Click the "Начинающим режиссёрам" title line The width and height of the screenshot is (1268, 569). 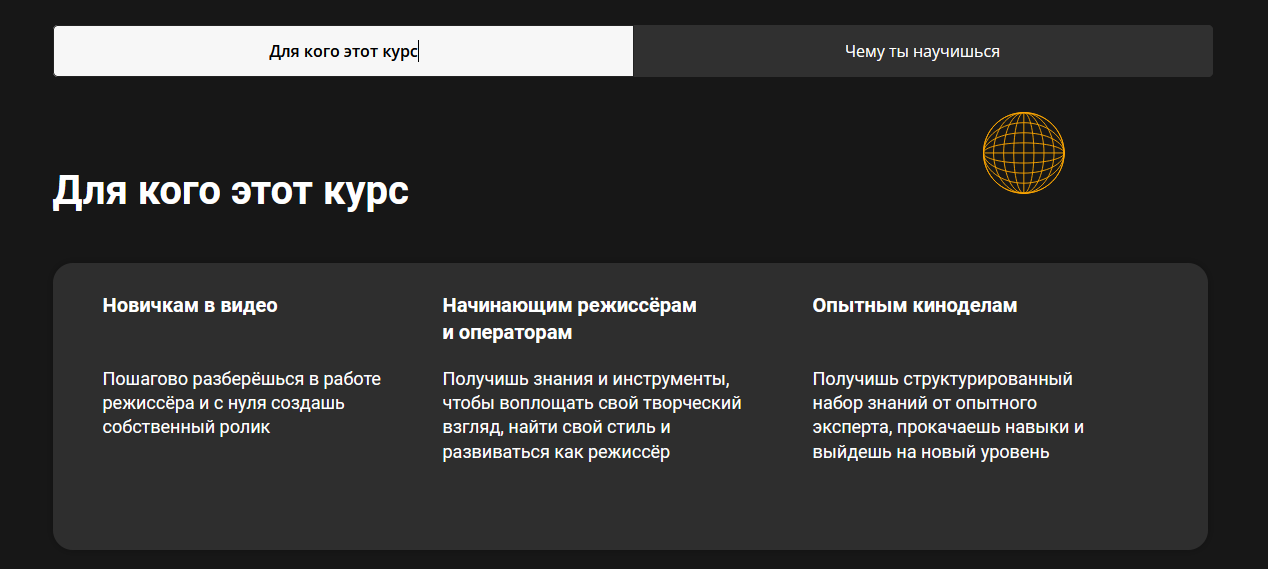click(x=569, y=306)
